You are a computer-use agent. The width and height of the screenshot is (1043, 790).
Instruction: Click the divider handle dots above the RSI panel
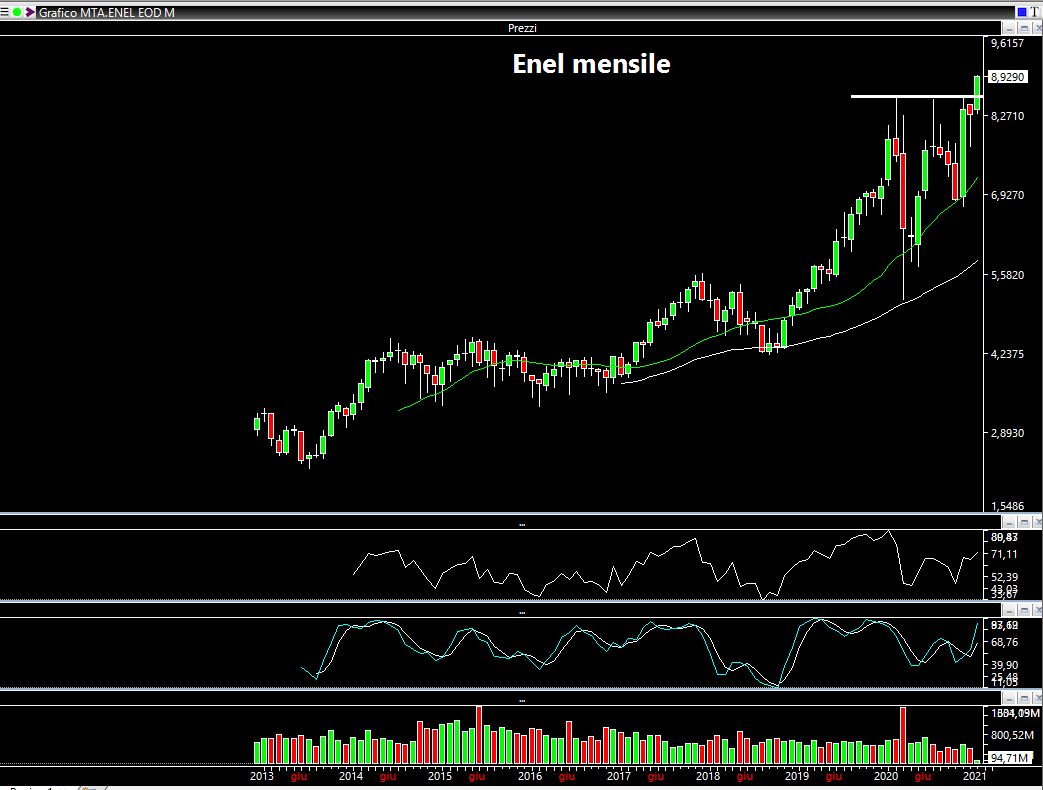(x=522, y=525)
